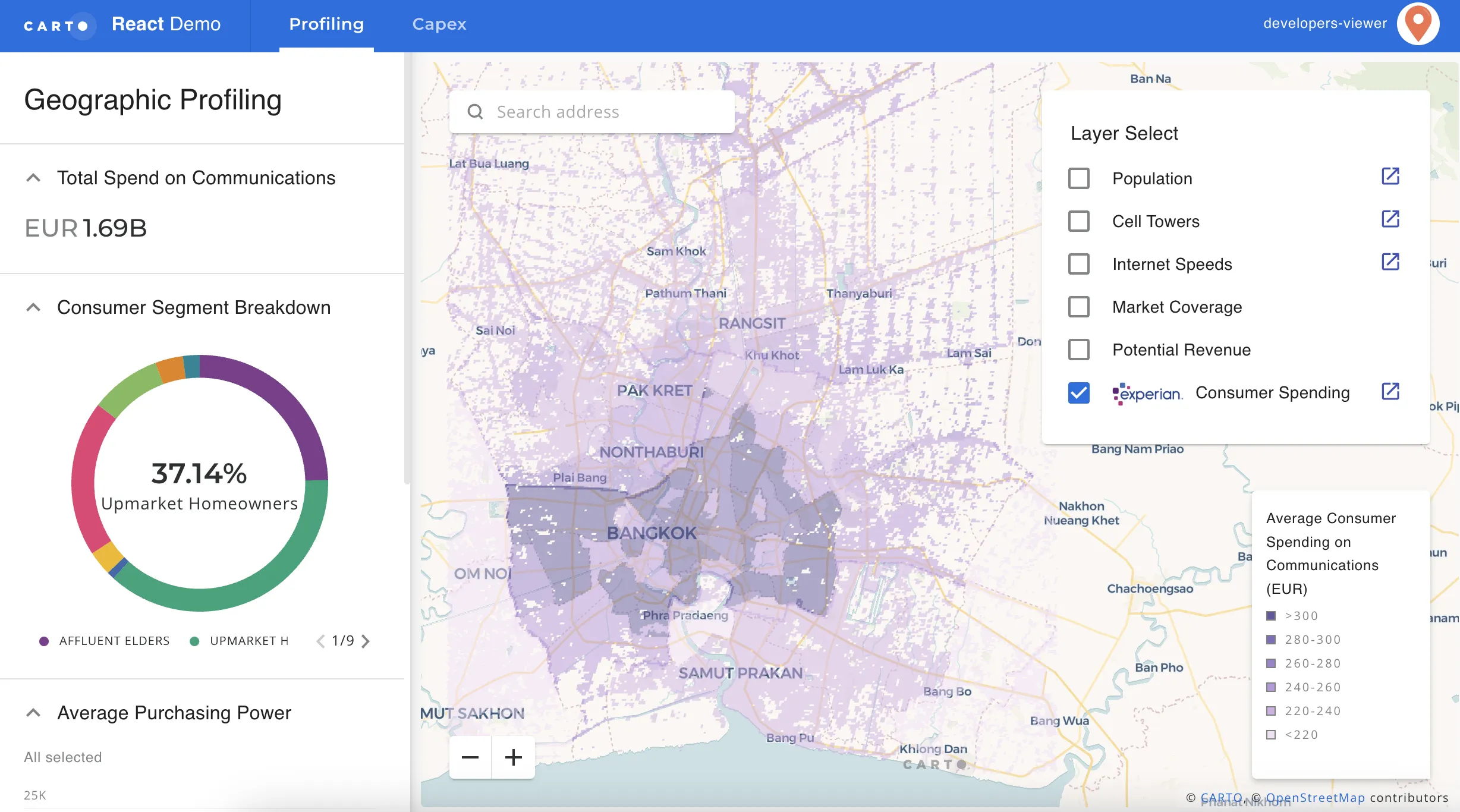
Task: Switch to the Capex tab
Action: 439,24
